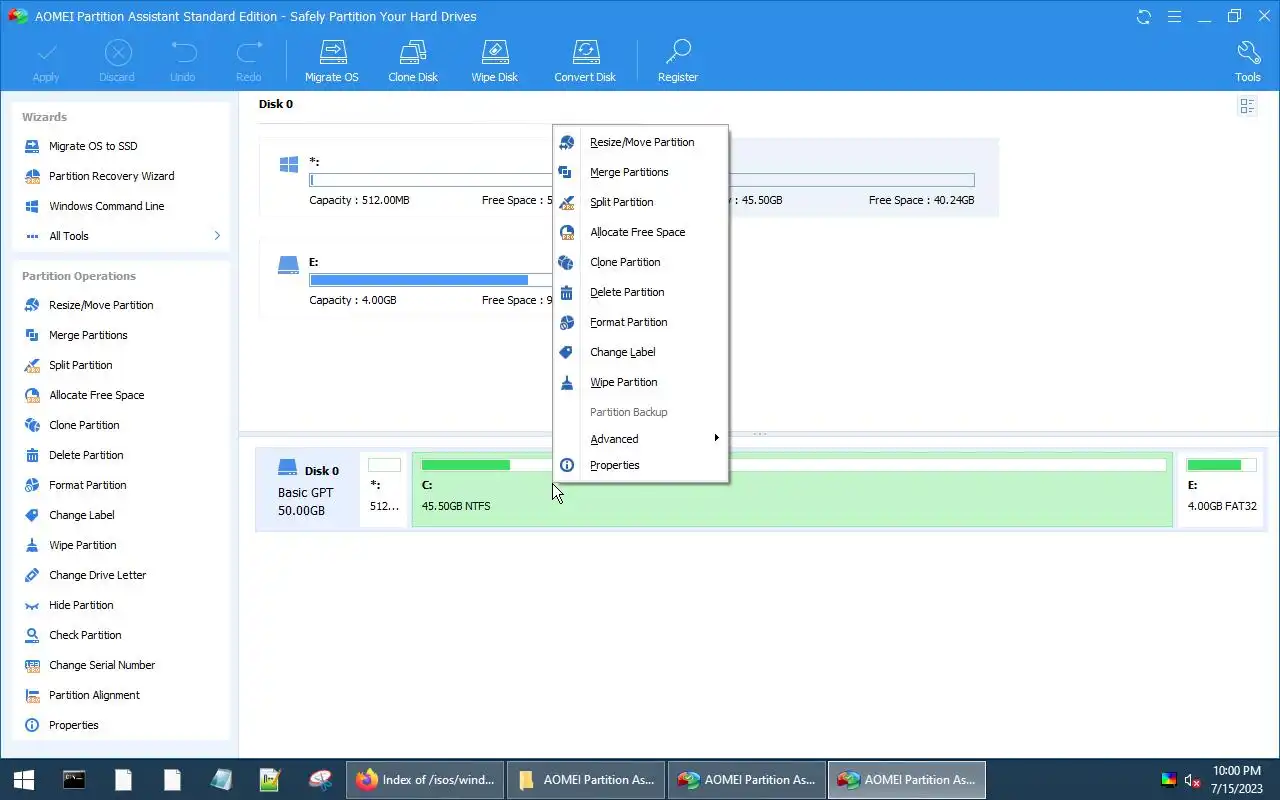
Task: Choose Resize/Move Partition in left sidebar
Action: tap(101, 305)
